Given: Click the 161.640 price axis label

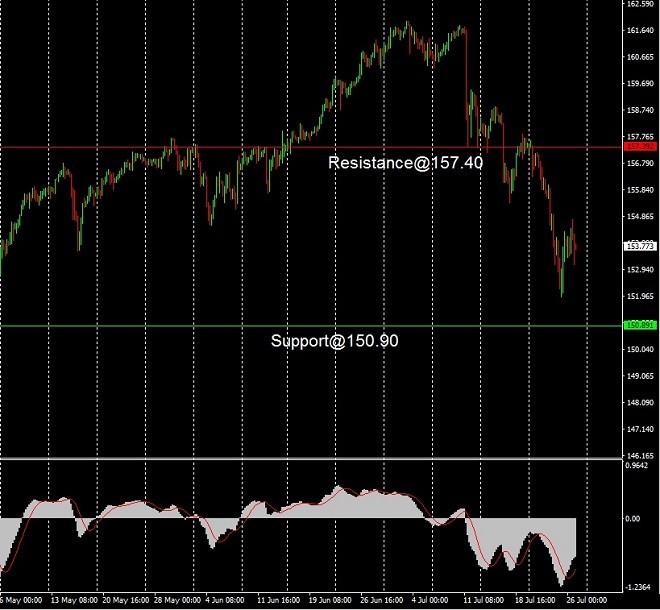Looking at the screenshot, I should pos(640,30).
